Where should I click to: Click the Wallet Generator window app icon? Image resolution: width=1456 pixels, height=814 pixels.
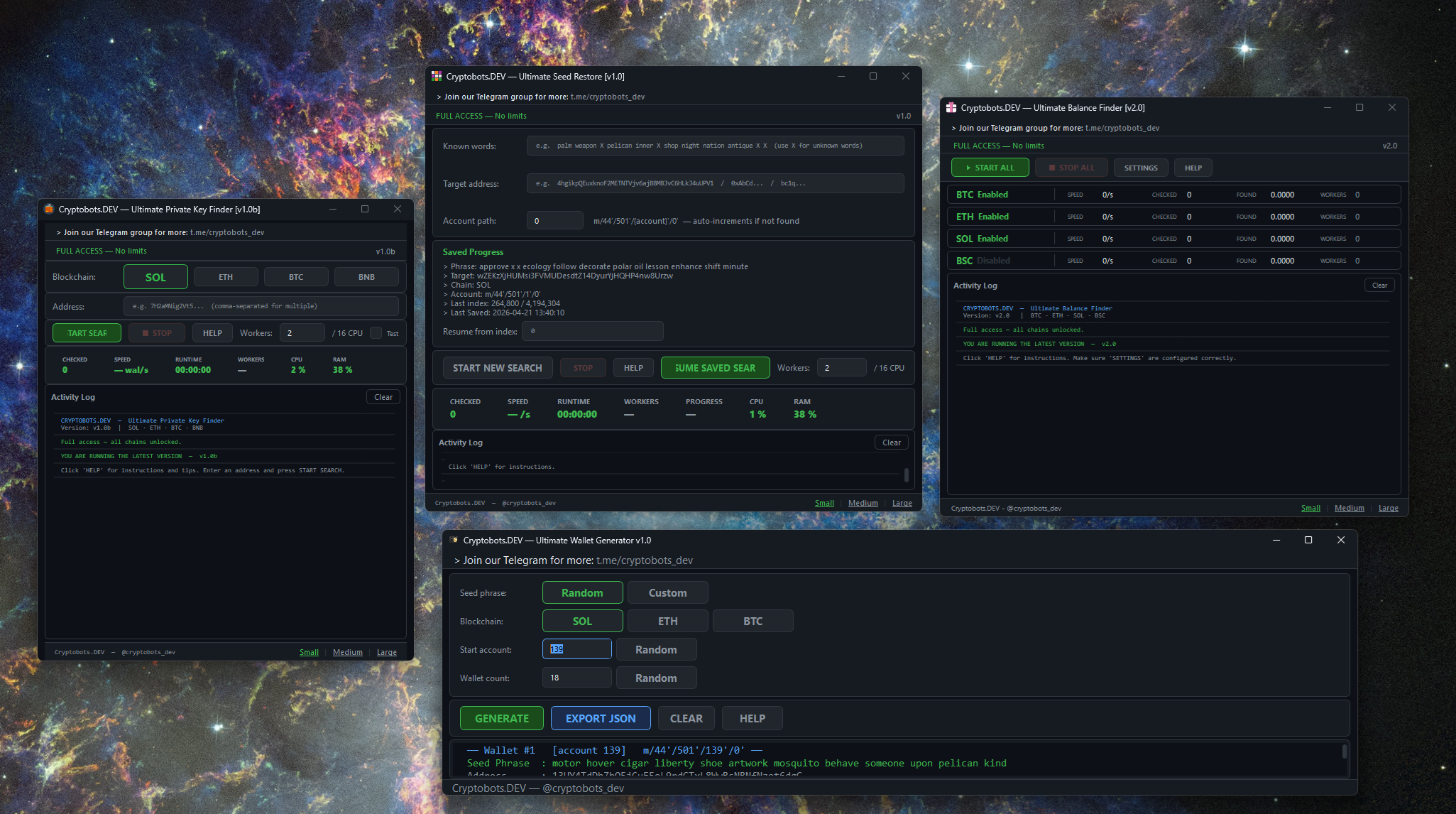(454, 540)
